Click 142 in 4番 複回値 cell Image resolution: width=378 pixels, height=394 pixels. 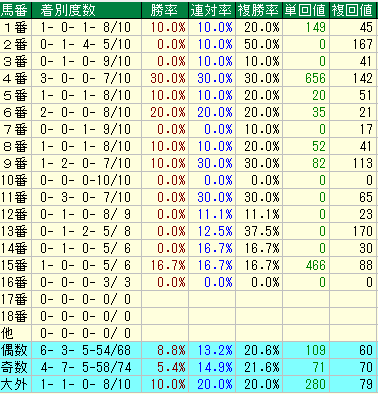363,78
